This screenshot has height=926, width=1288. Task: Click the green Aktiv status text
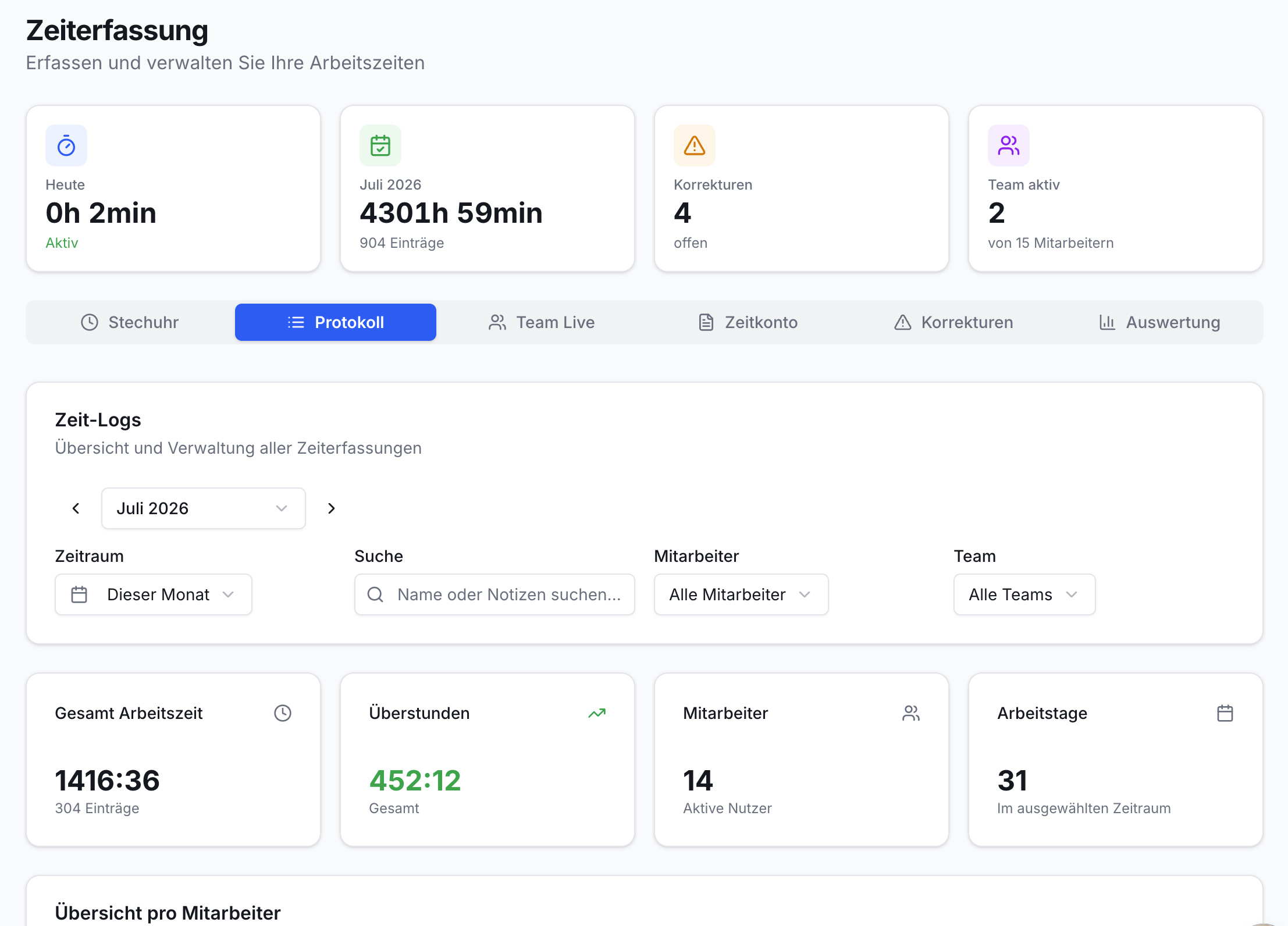point(62,243)
